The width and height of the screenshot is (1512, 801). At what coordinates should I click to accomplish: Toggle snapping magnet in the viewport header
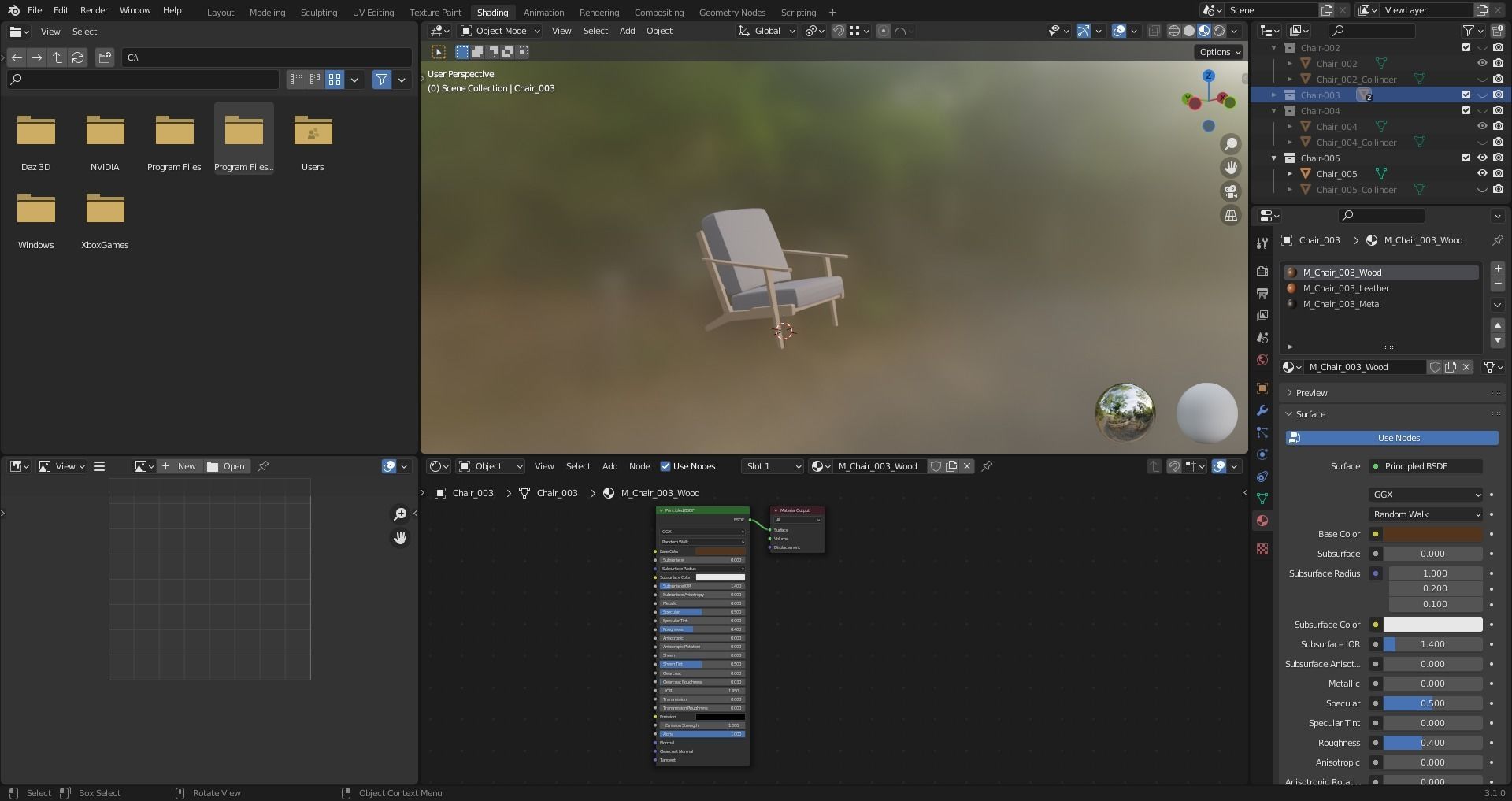(x=839, y=31)
